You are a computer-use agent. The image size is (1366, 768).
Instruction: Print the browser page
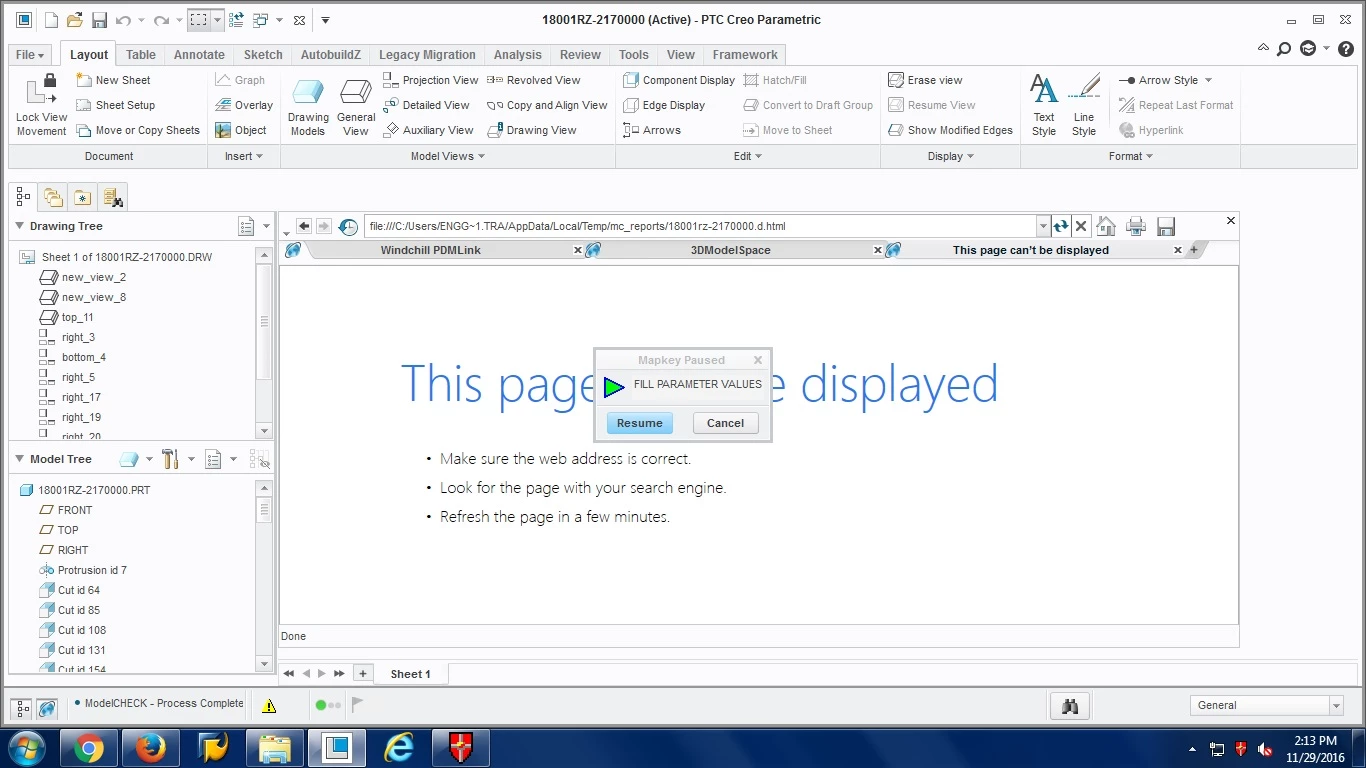pos(1135,226)
